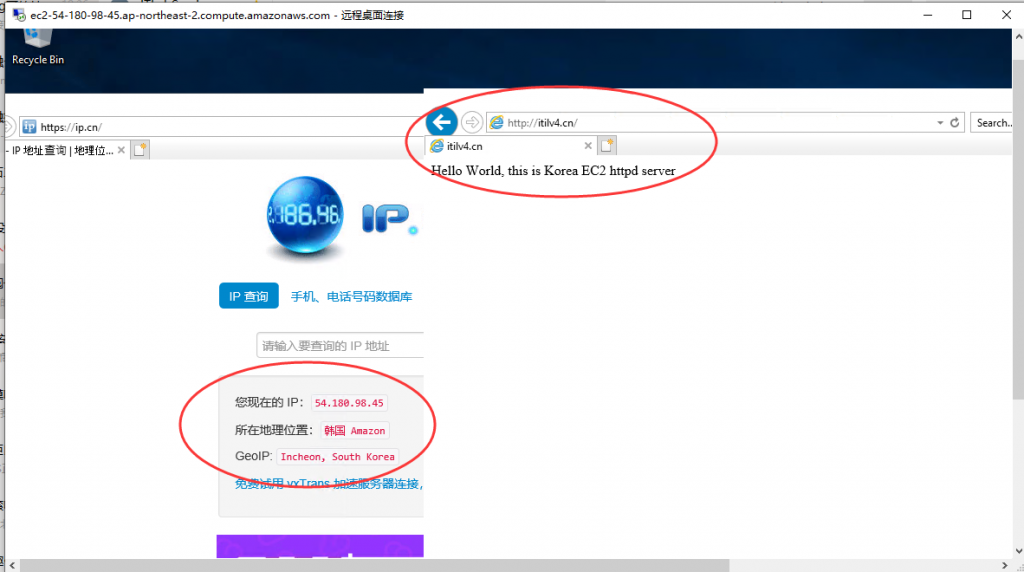The image size is (1024, 572).
Task: Click the location text 韩国 Amazon
Action: coord(355,431)
